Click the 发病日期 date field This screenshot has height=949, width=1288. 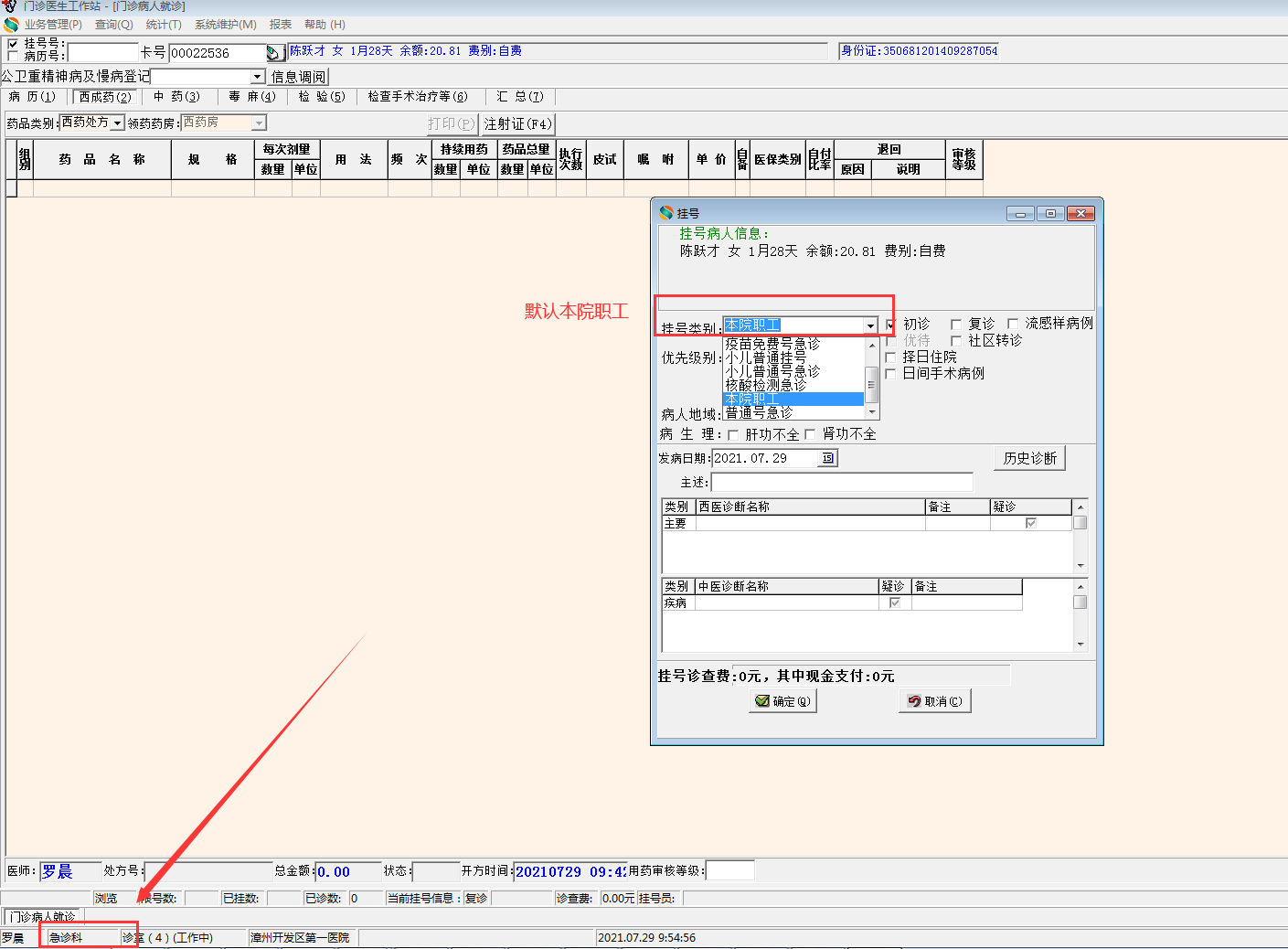click(766, 458)
